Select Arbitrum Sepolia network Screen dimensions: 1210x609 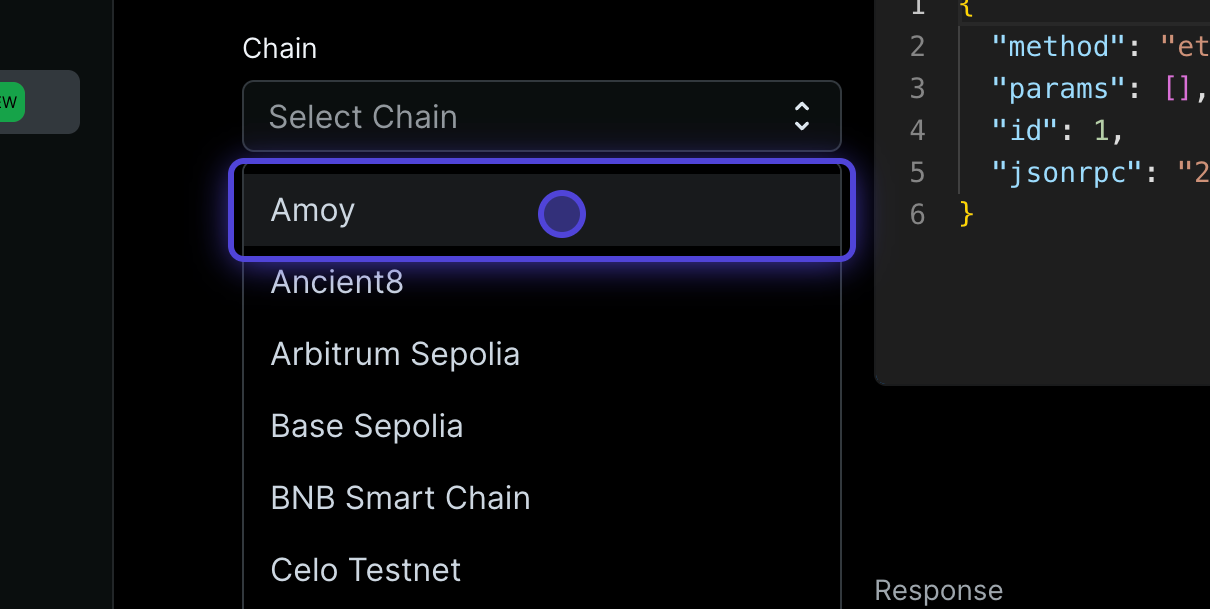(395, 354)
